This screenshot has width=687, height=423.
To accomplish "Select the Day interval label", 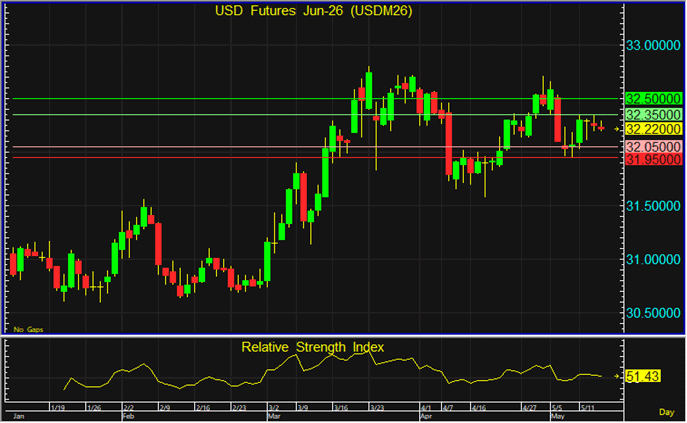I will click(x=666, y=412).
